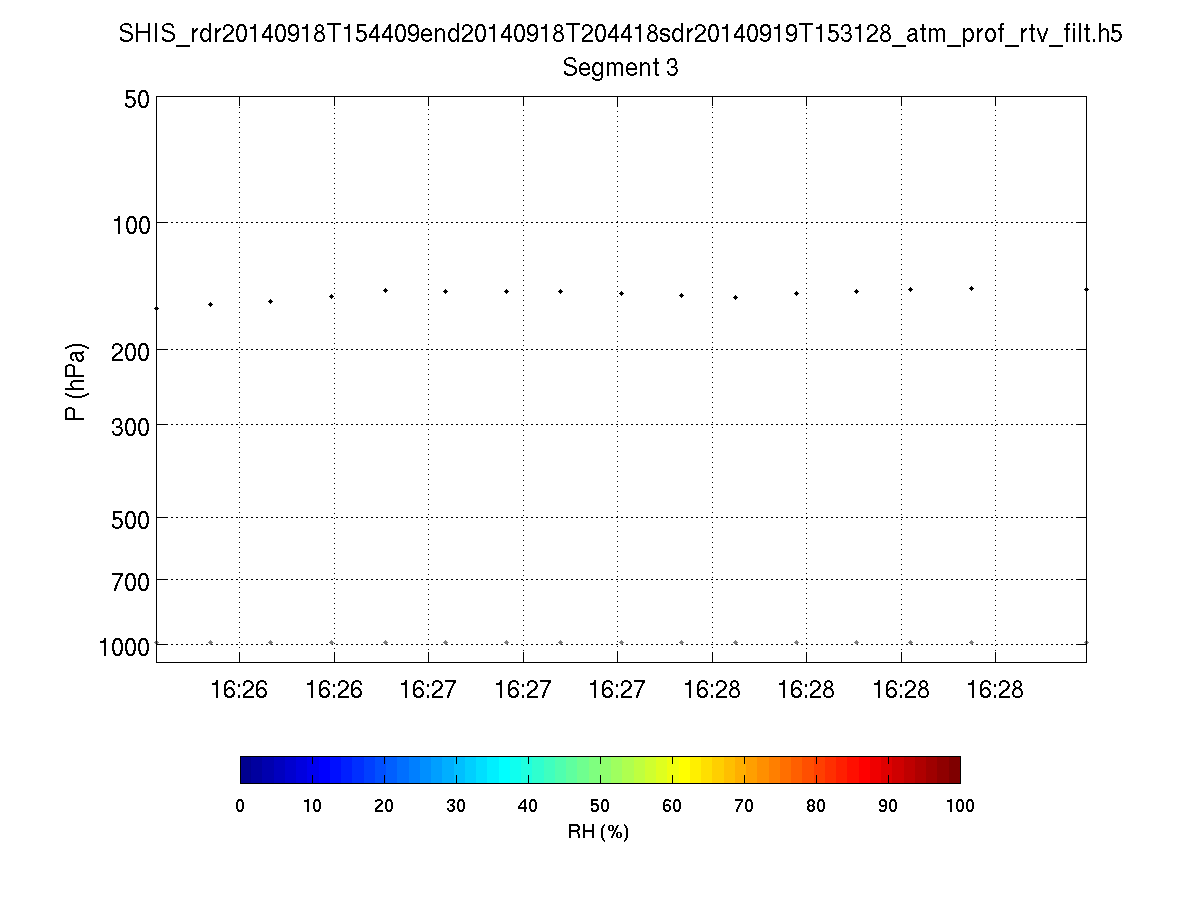Viewport: 1200px width, 900px height.
Task: Pick the cyan colorbar region near 30
Action: 456,769
